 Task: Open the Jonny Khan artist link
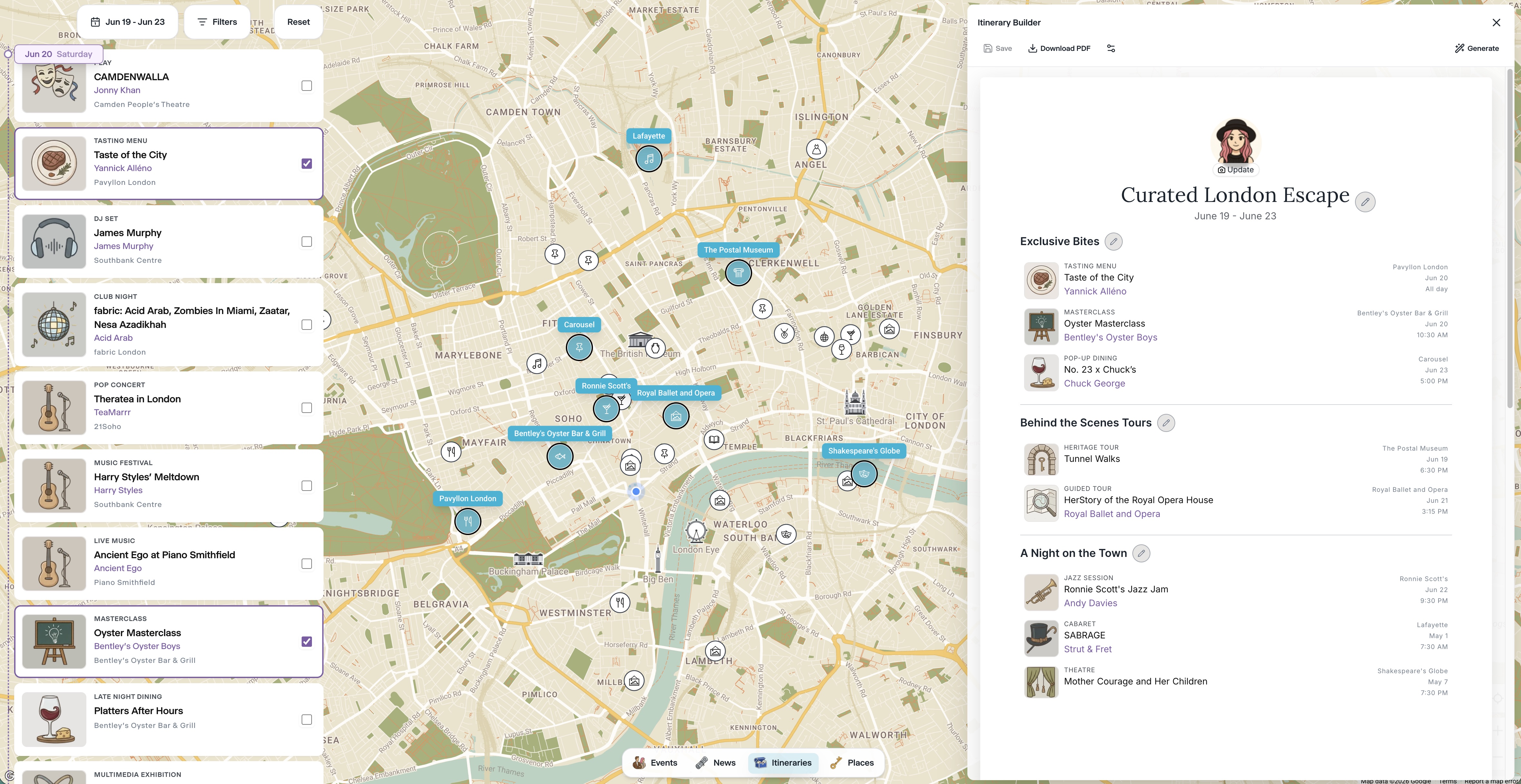coord(117,90)
